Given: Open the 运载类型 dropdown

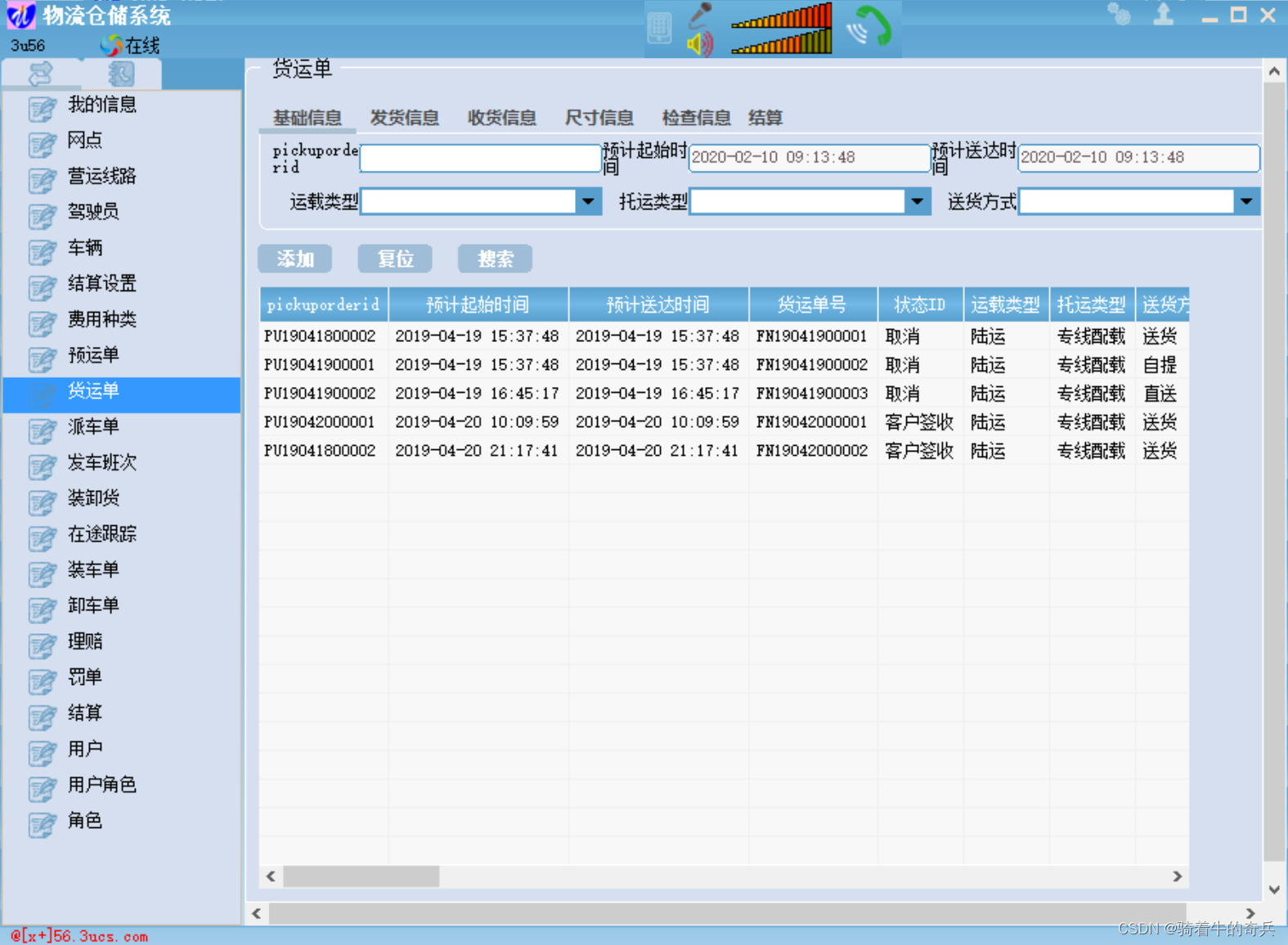Looking at the screenshot, I should click(x=588, y=201).
